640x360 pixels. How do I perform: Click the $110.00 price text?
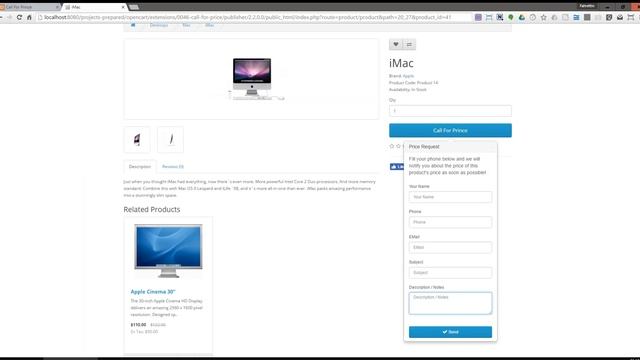[138, 325]
